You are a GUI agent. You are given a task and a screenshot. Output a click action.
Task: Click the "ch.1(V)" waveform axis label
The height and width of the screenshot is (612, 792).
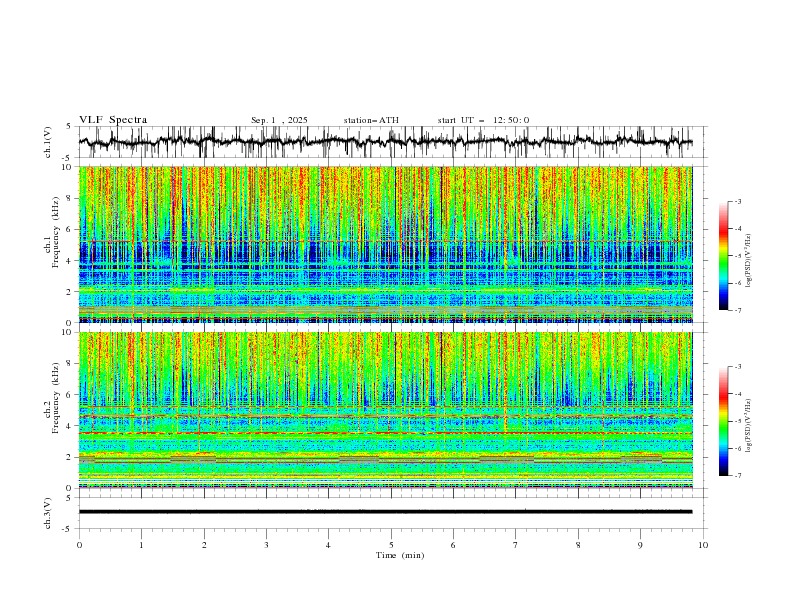coord(48,142)
